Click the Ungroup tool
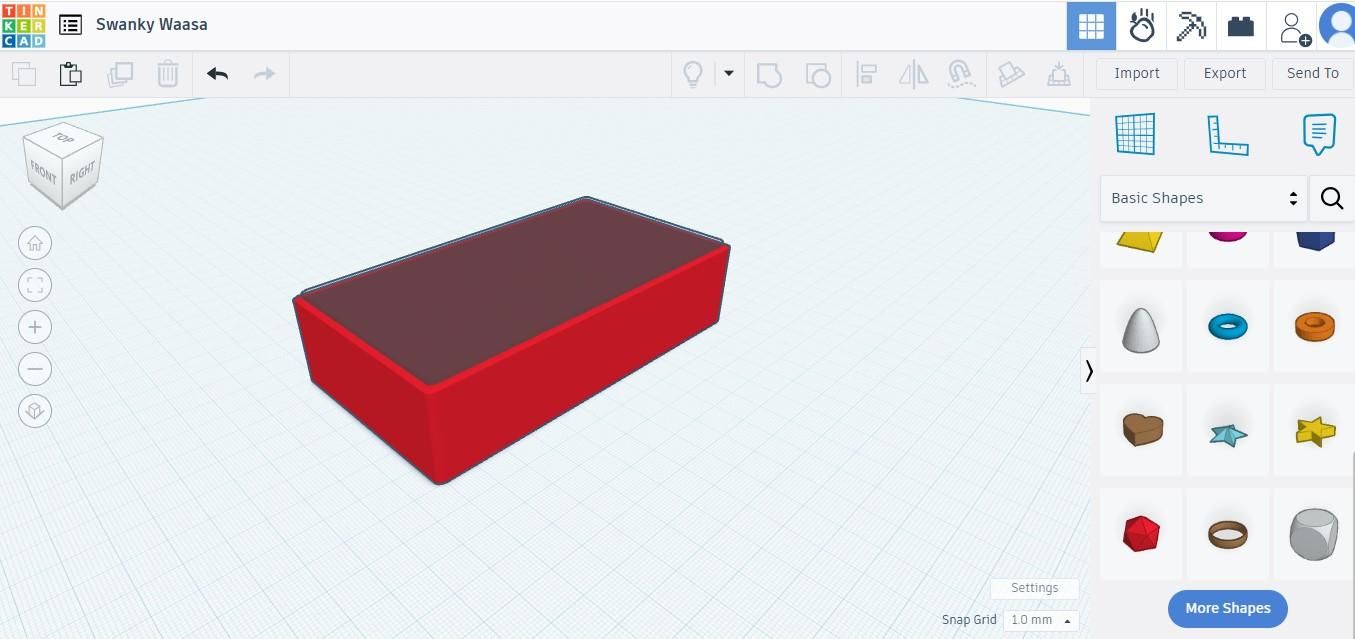Image resolution: width=1355 pixels, height=639 pixels. click(x=818, y=74)
